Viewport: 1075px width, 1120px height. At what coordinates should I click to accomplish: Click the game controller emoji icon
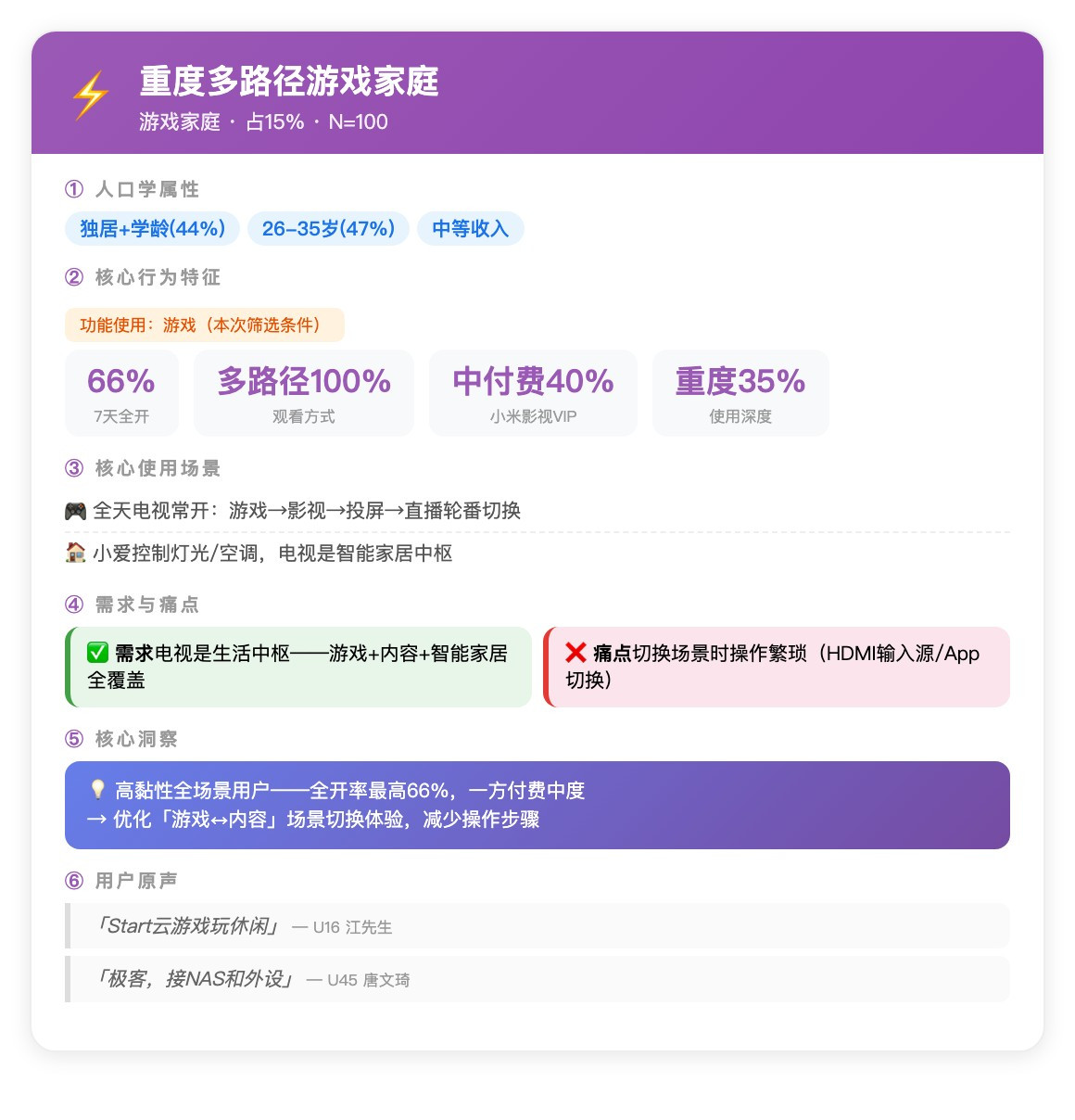tap(75, 511)
